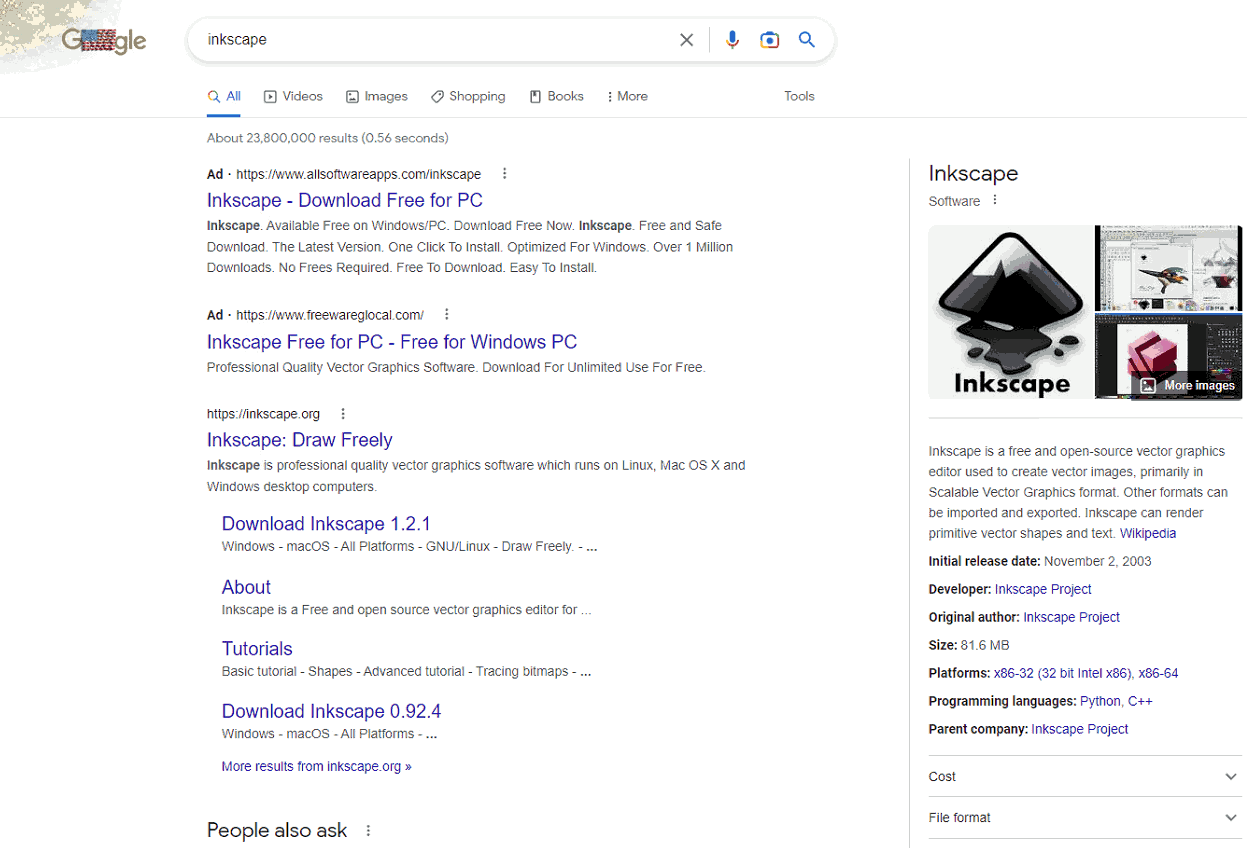Switch to the Images tab
The width and height of the screenshot is (1247, 848).
377,96
